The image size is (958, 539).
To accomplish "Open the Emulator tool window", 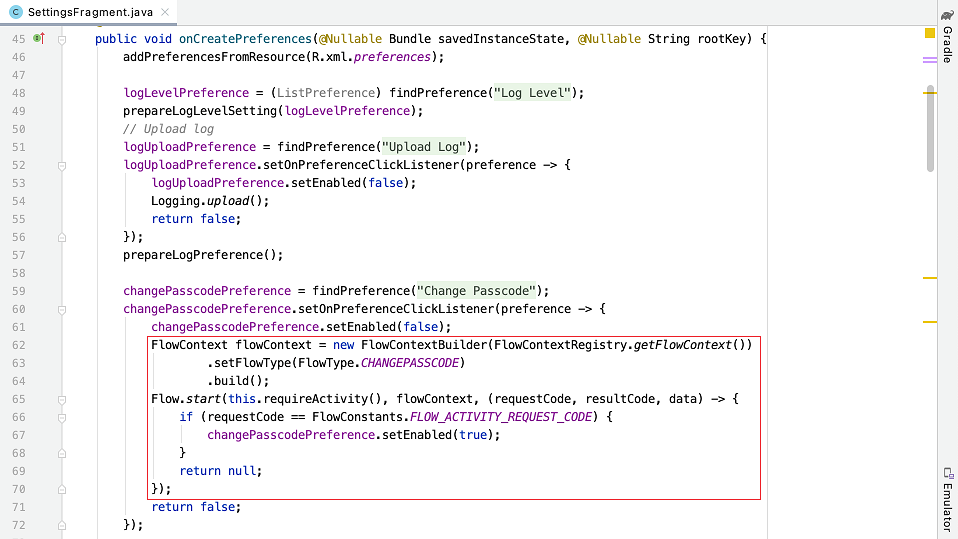I will [x=948, y=499].
